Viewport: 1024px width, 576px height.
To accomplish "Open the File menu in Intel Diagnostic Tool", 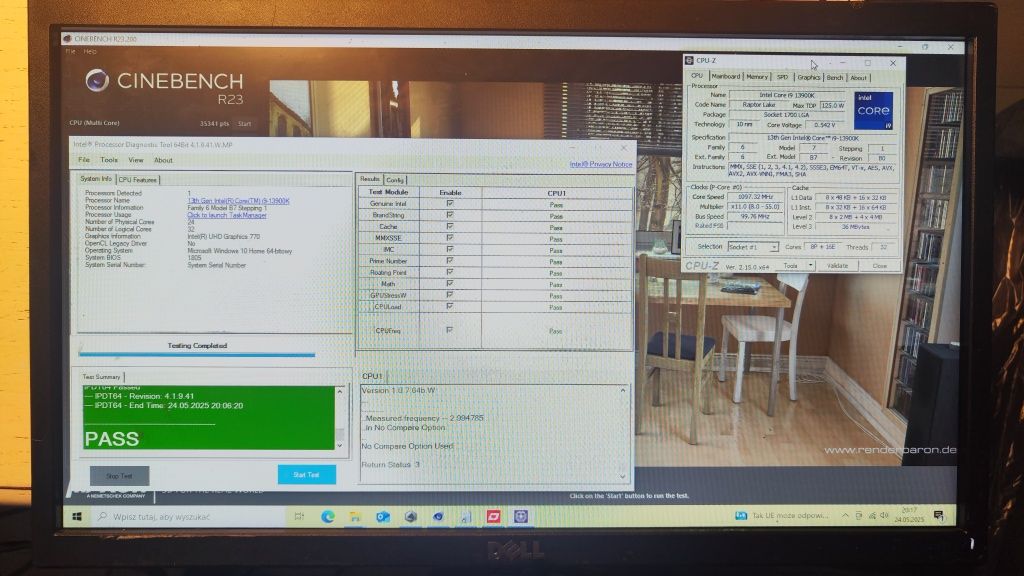I will tap(84, 160).
